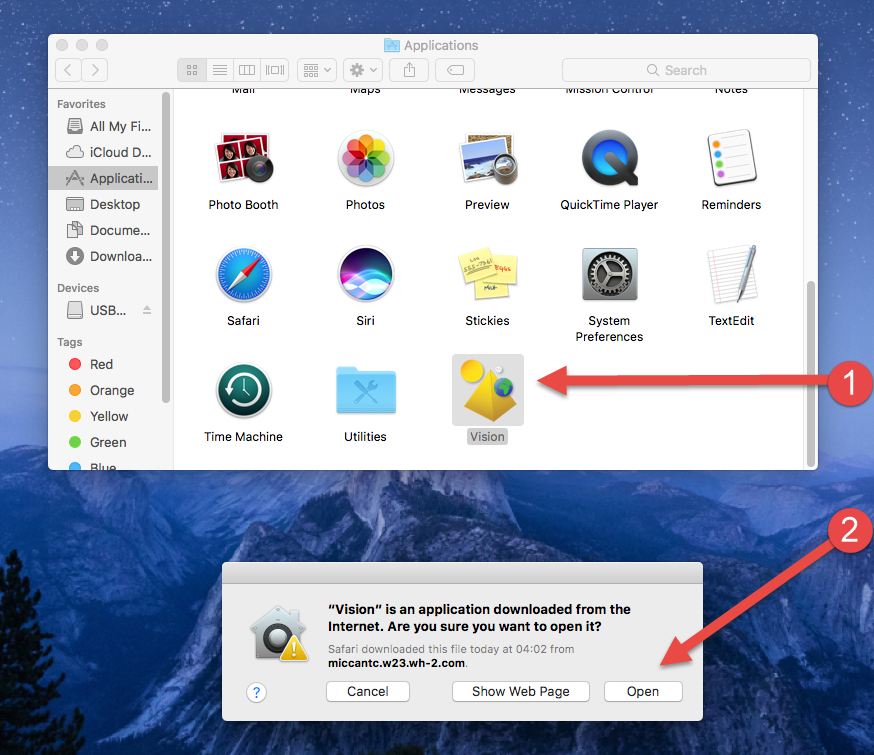Click the Applications folder icon in title bar
Image resolution: width=874 pixels, height=755 pixels.
392,45
